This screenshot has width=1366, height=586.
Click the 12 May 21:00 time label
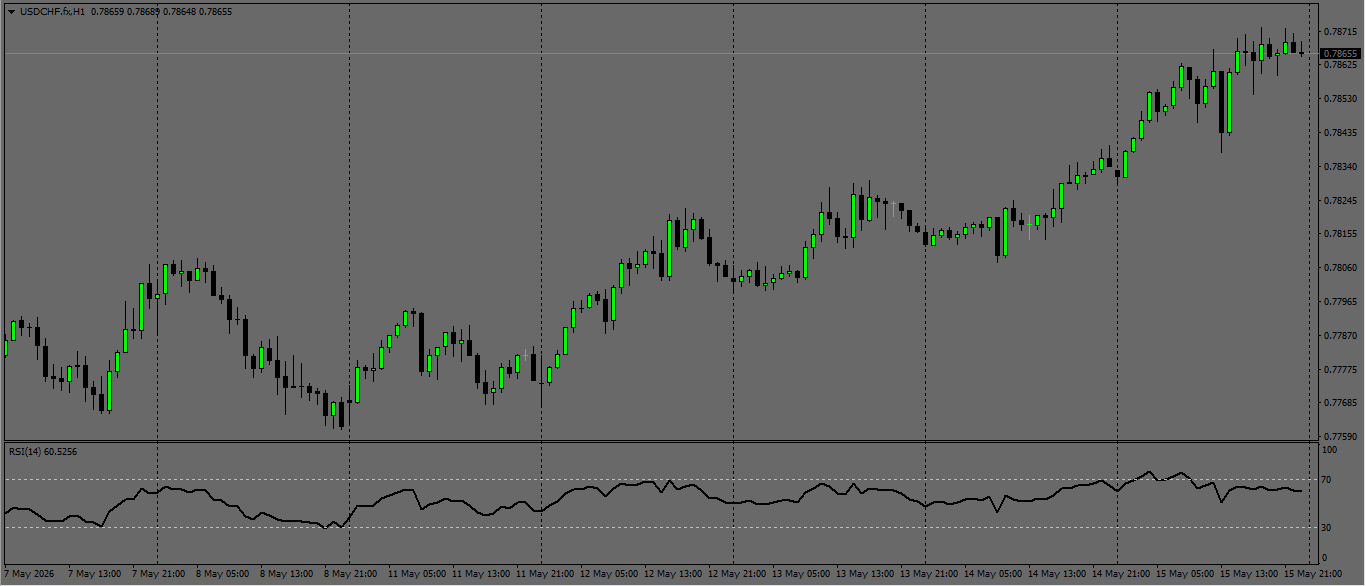click(x=736, y=575)
